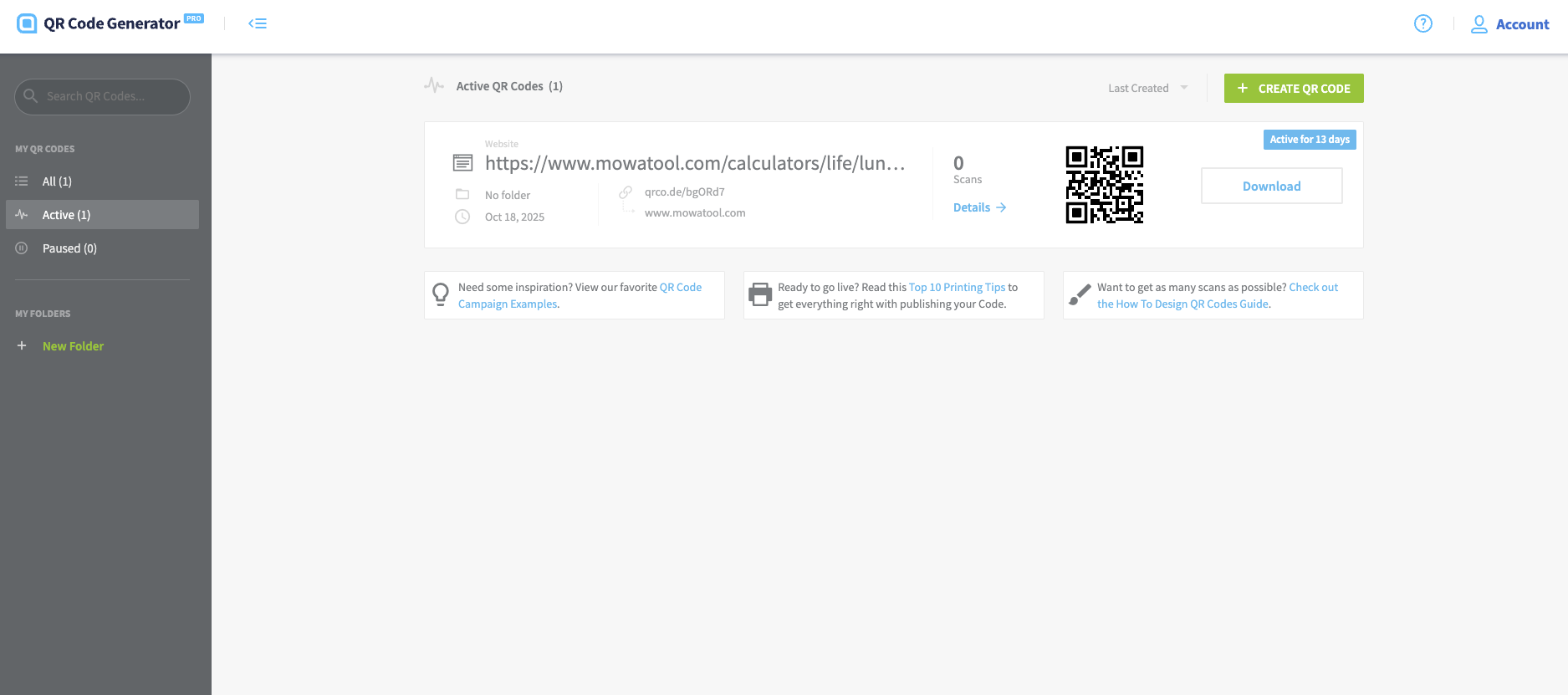Click the QR code thumbnail image
Screen dimensions: 1568x695
click(x=1104, y=185)
